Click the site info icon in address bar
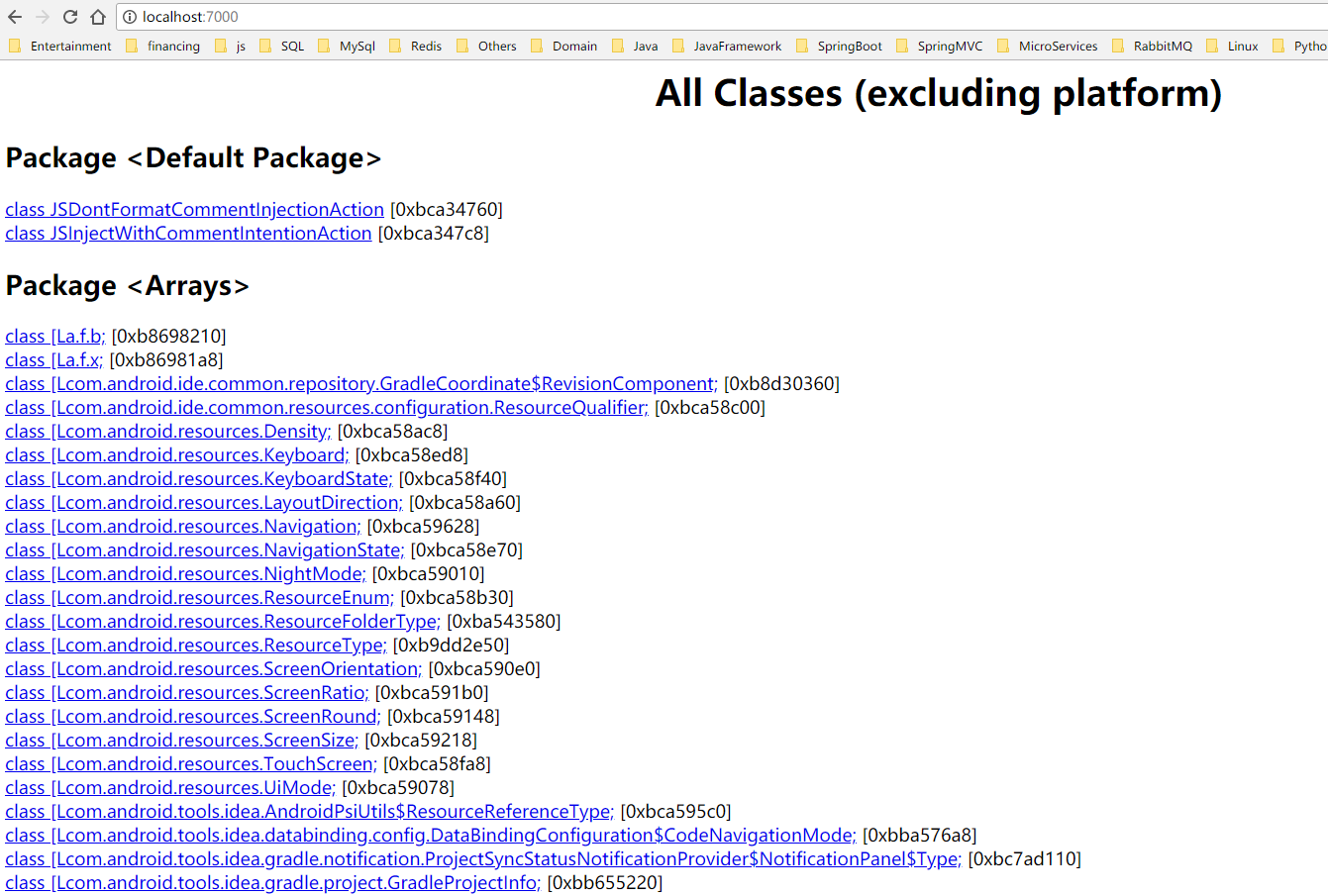1328x896 pixels. [130, 17]
